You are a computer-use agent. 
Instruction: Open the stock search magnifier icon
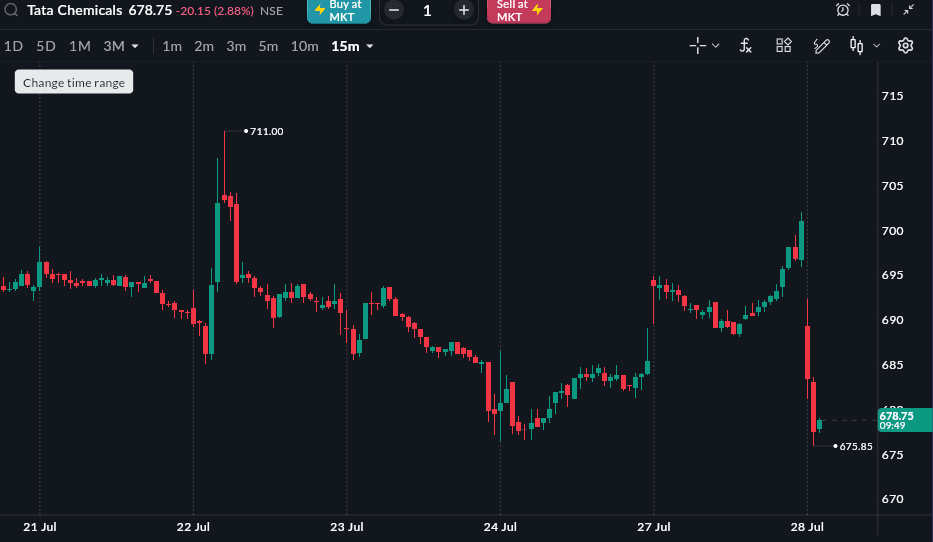(x=11, y=10)
